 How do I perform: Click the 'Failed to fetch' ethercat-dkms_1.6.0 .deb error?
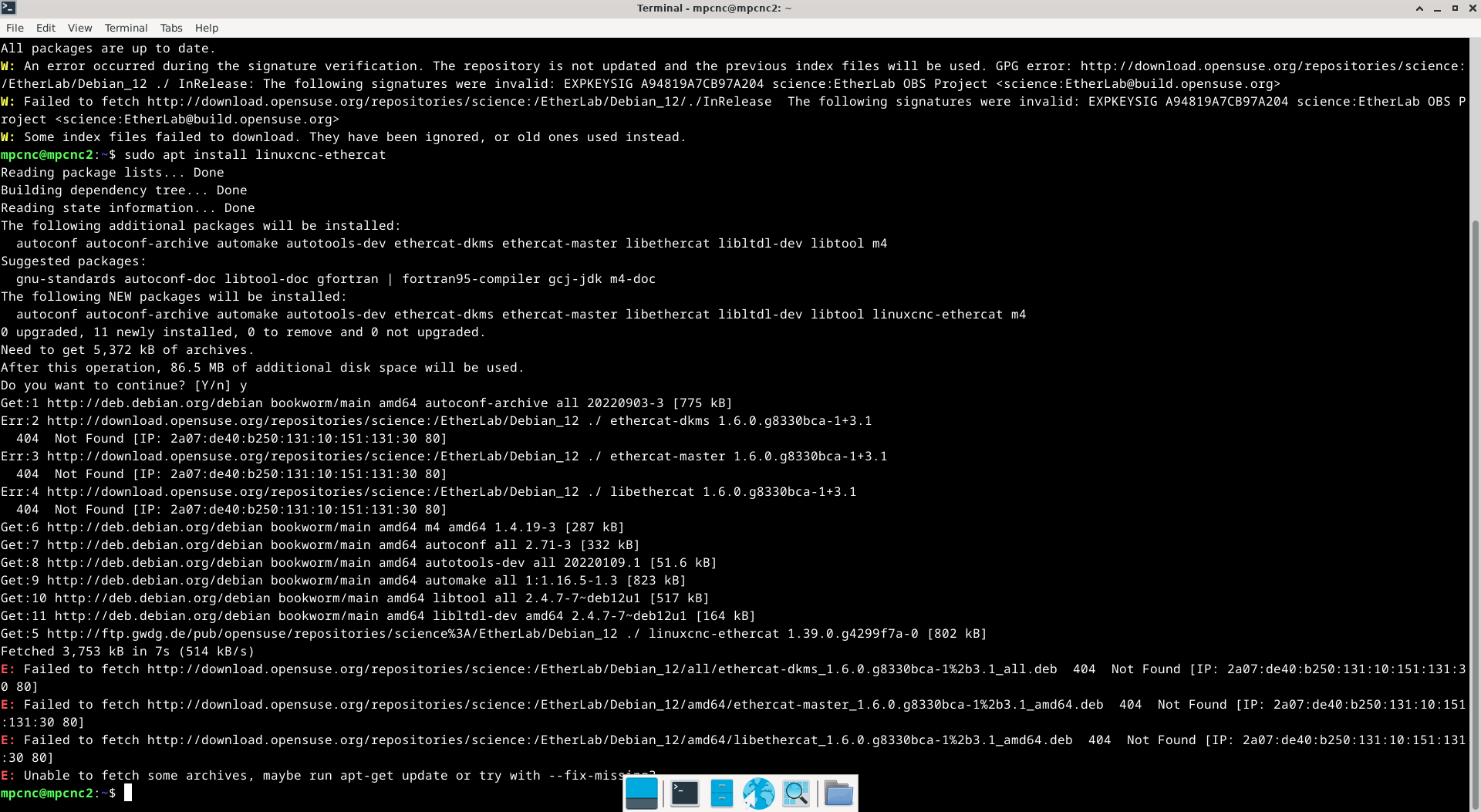733,677
